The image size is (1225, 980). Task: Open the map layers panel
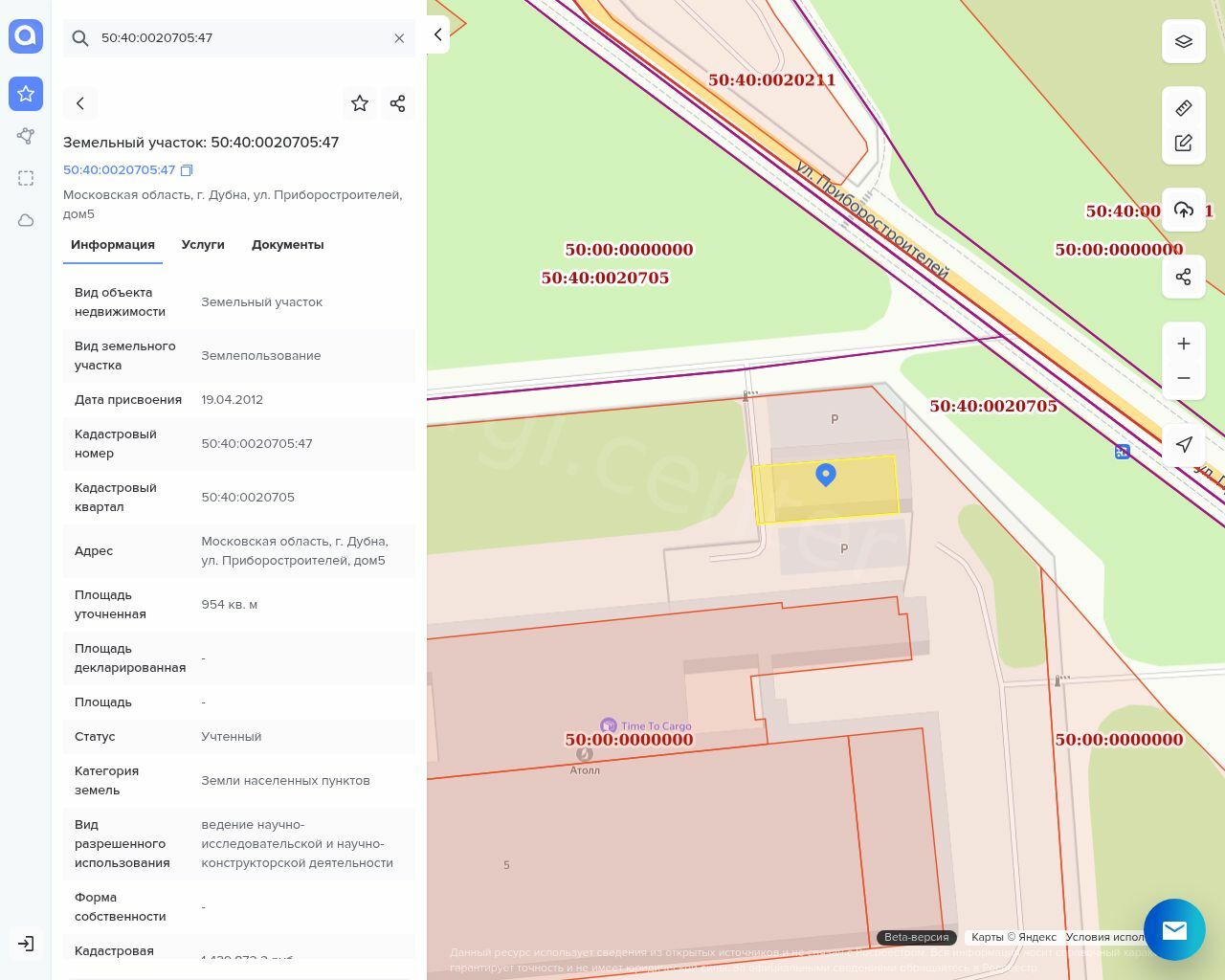(x=1184, y=41)
